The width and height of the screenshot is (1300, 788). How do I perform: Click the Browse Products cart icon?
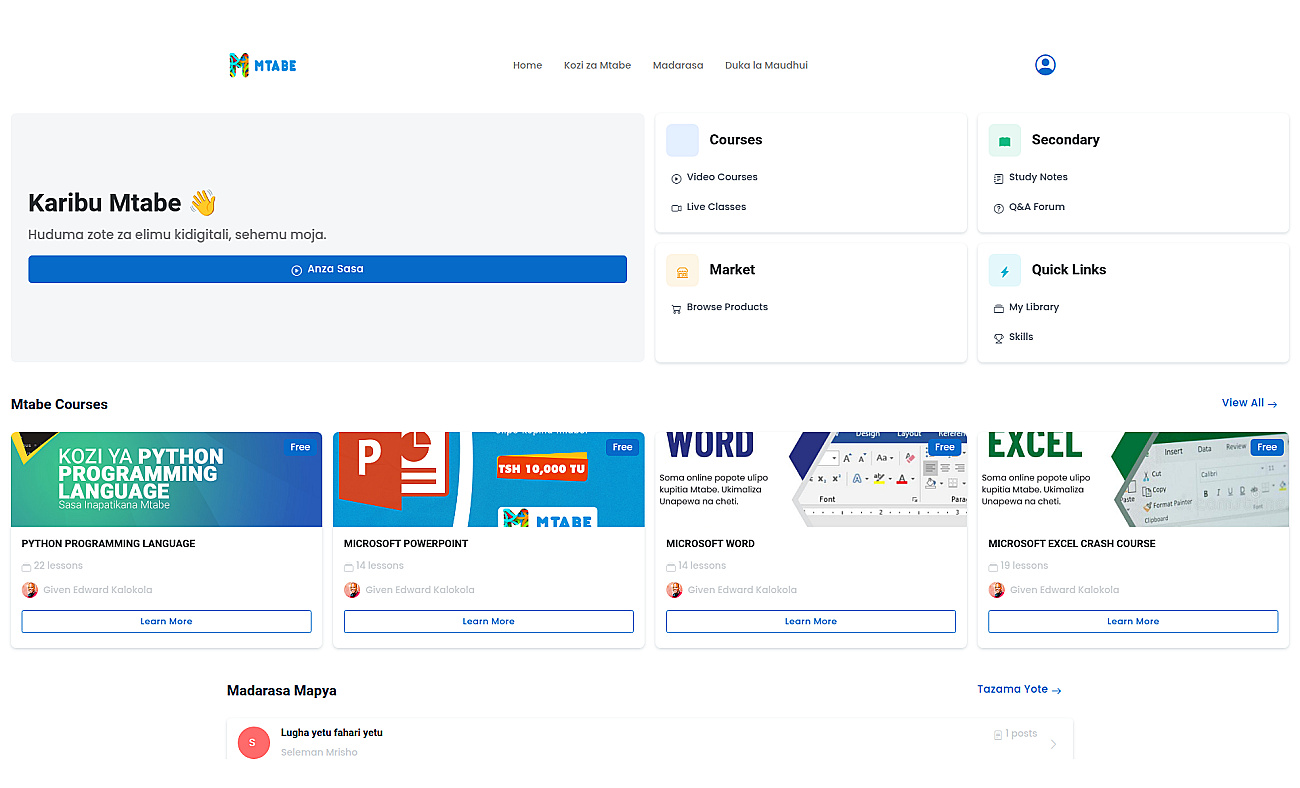pyautogui.click(x=676, y=308)
